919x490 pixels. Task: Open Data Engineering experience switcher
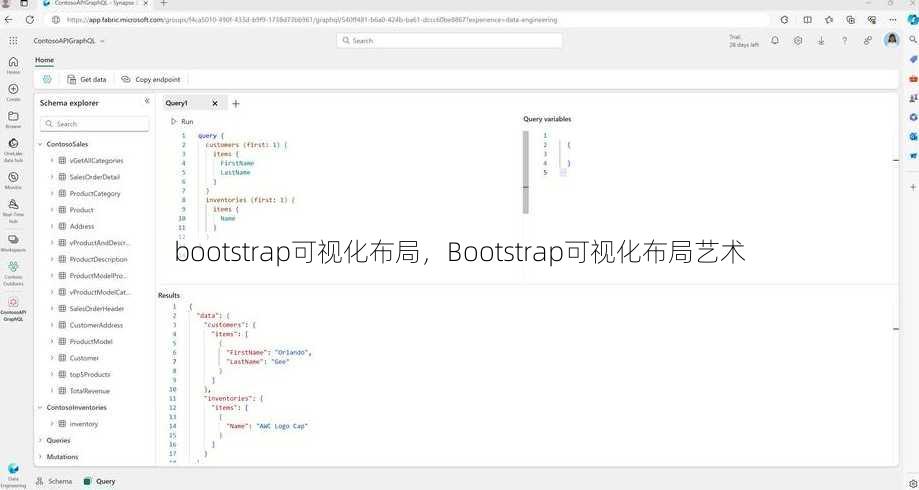13,475
